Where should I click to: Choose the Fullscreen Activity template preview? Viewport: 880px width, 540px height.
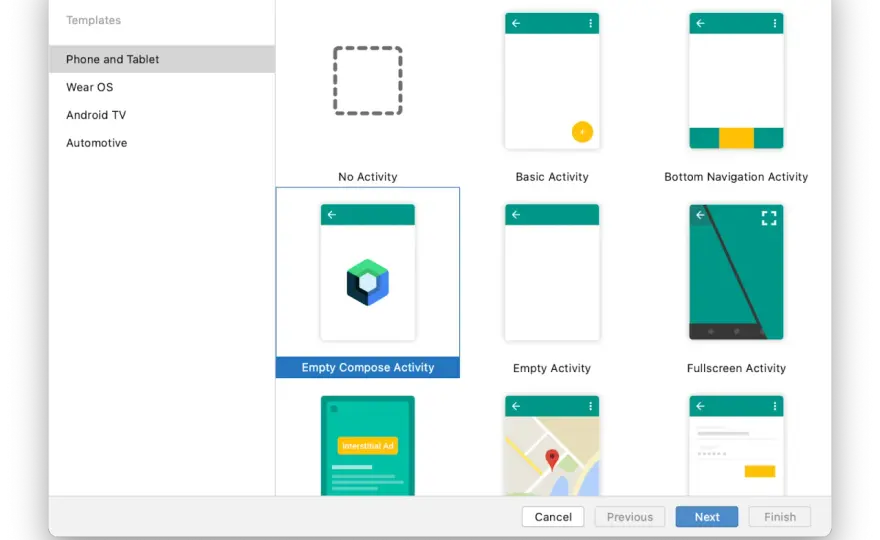(736, 272)
